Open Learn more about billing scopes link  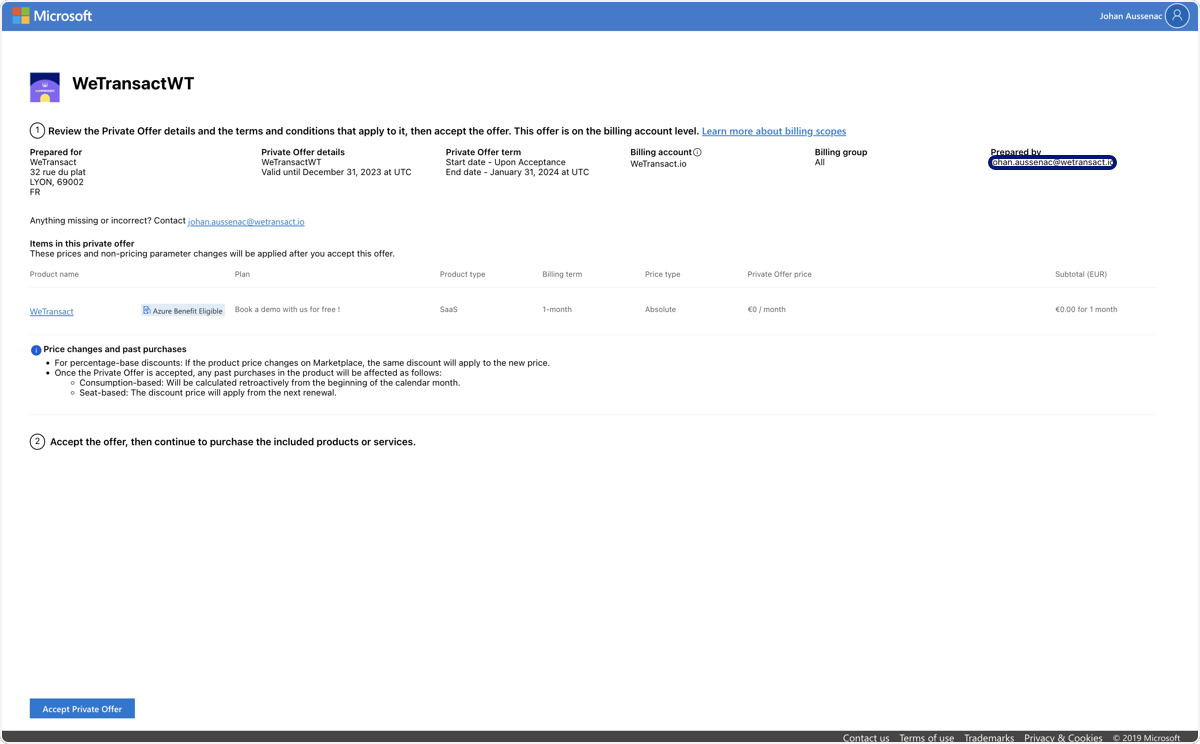pos(774,131)
